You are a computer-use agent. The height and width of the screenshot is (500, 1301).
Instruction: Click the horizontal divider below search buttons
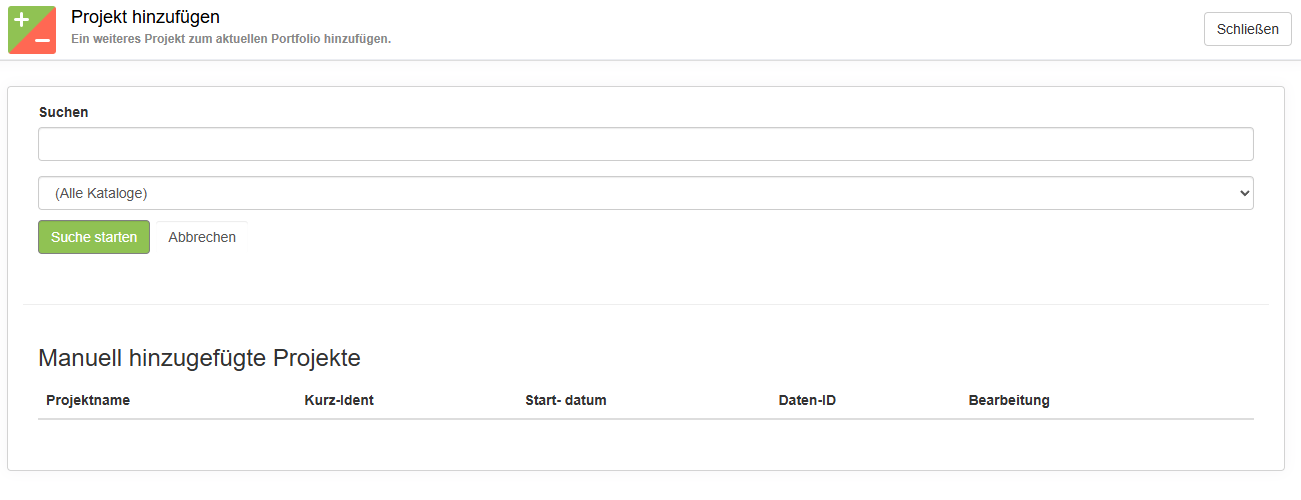point(645,304)
